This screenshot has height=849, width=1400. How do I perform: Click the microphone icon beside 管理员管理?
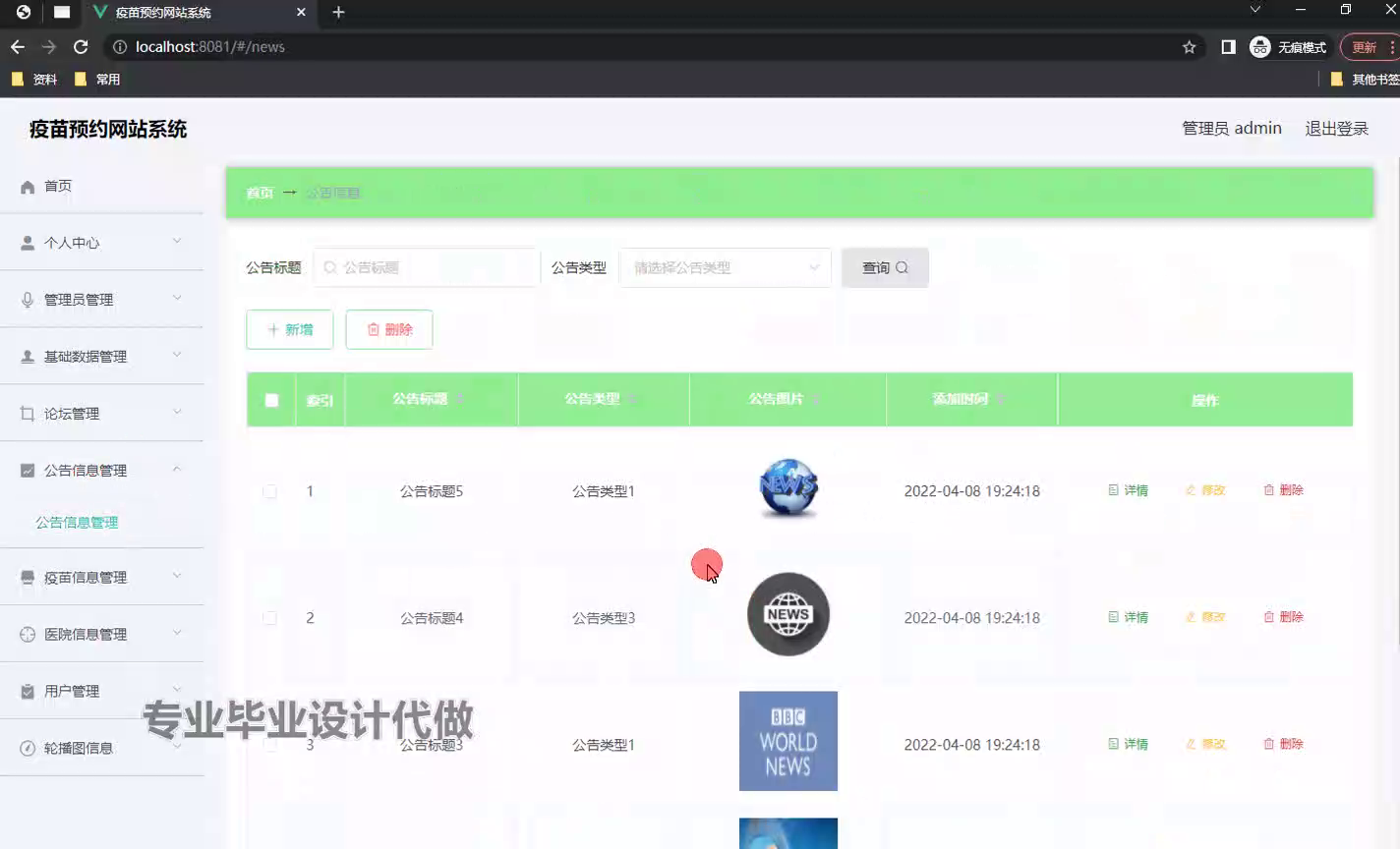tap(28, 300)
